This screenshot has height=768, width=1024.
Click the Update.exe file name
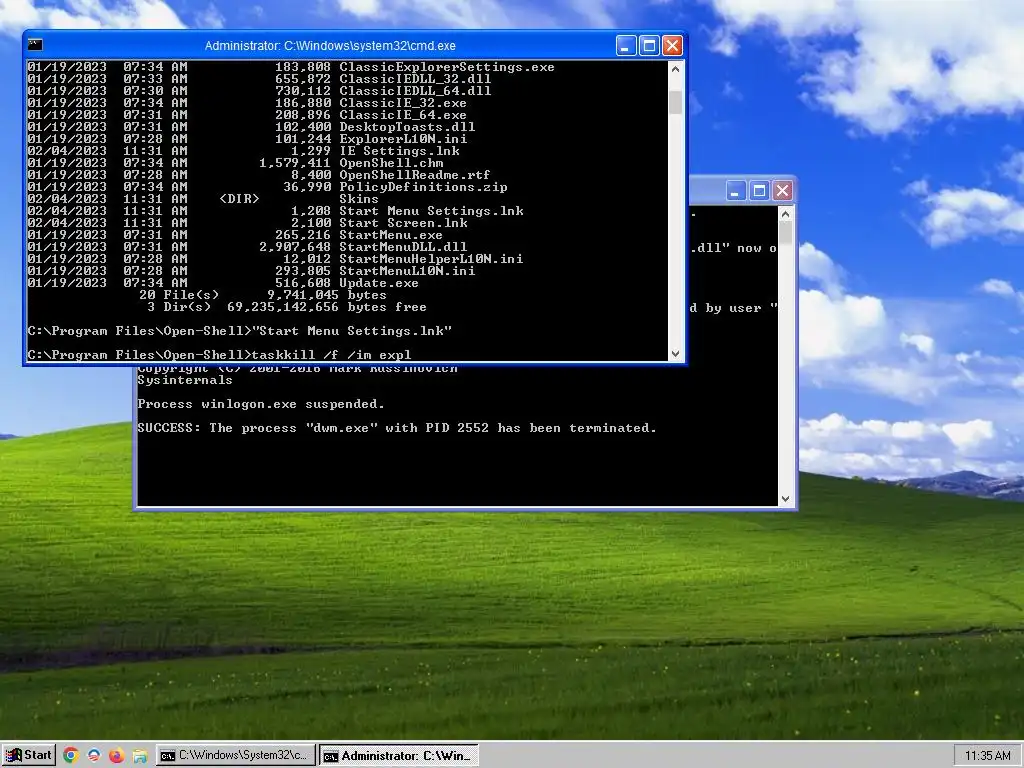coord(379,283)
